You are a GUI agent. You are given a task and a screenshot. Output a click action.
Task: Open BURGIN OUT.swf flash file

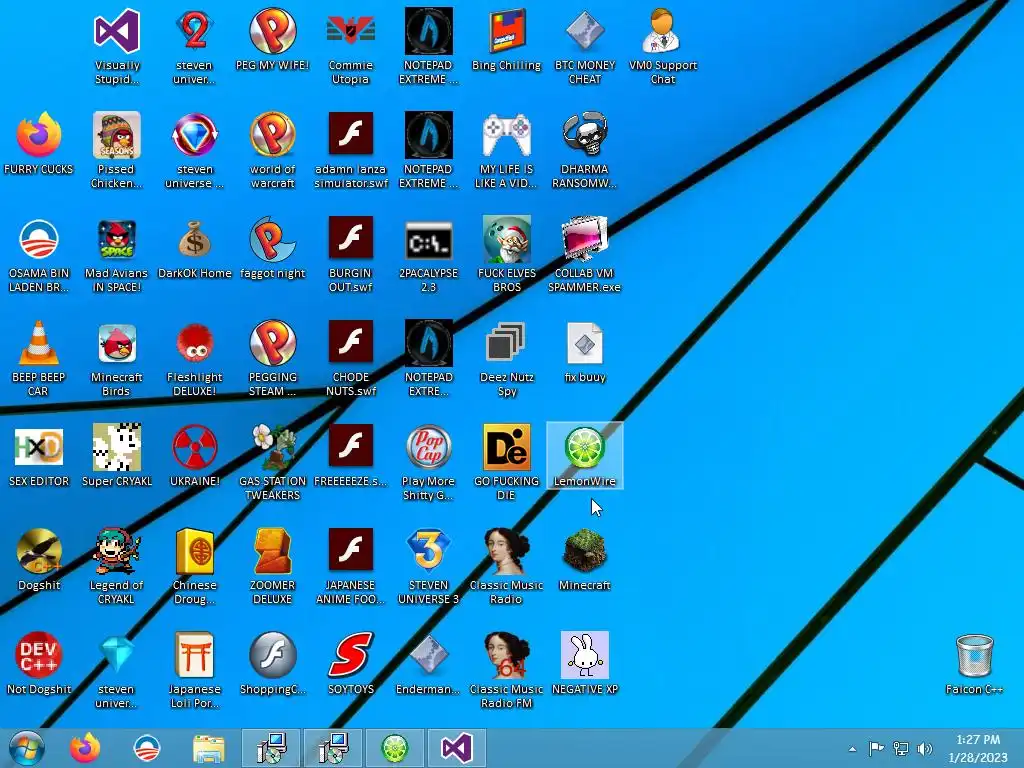[x=351, y=254]
